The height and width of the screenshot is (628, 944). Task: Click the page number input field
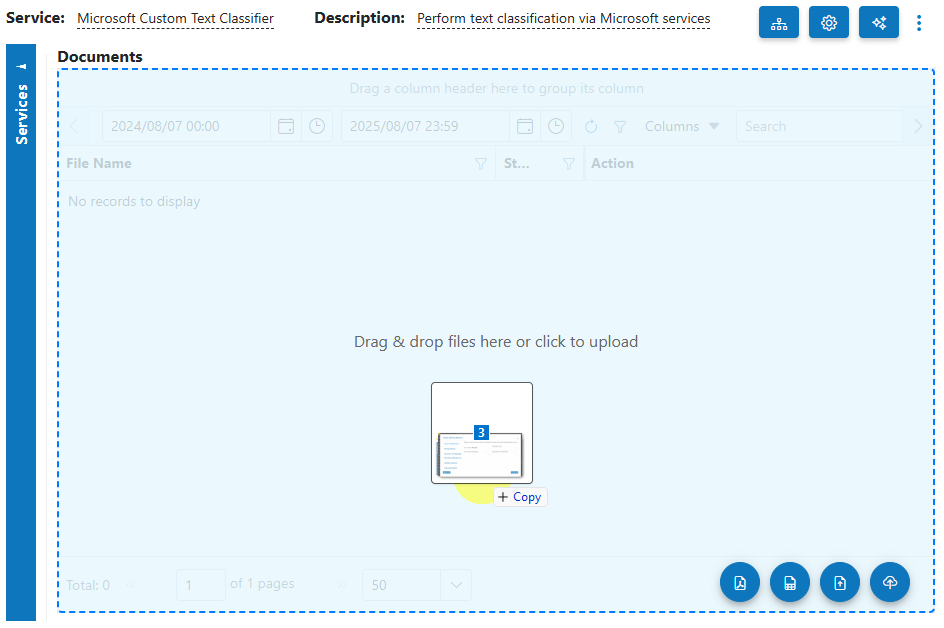click(x=200, y=584)
